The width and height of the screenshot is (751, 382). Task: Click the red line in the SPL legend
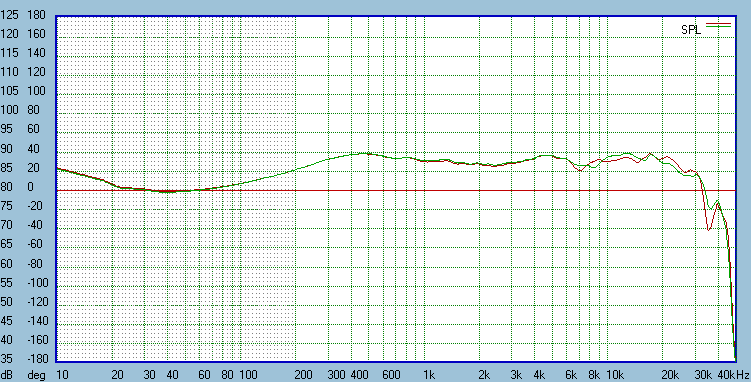(718, 23)
